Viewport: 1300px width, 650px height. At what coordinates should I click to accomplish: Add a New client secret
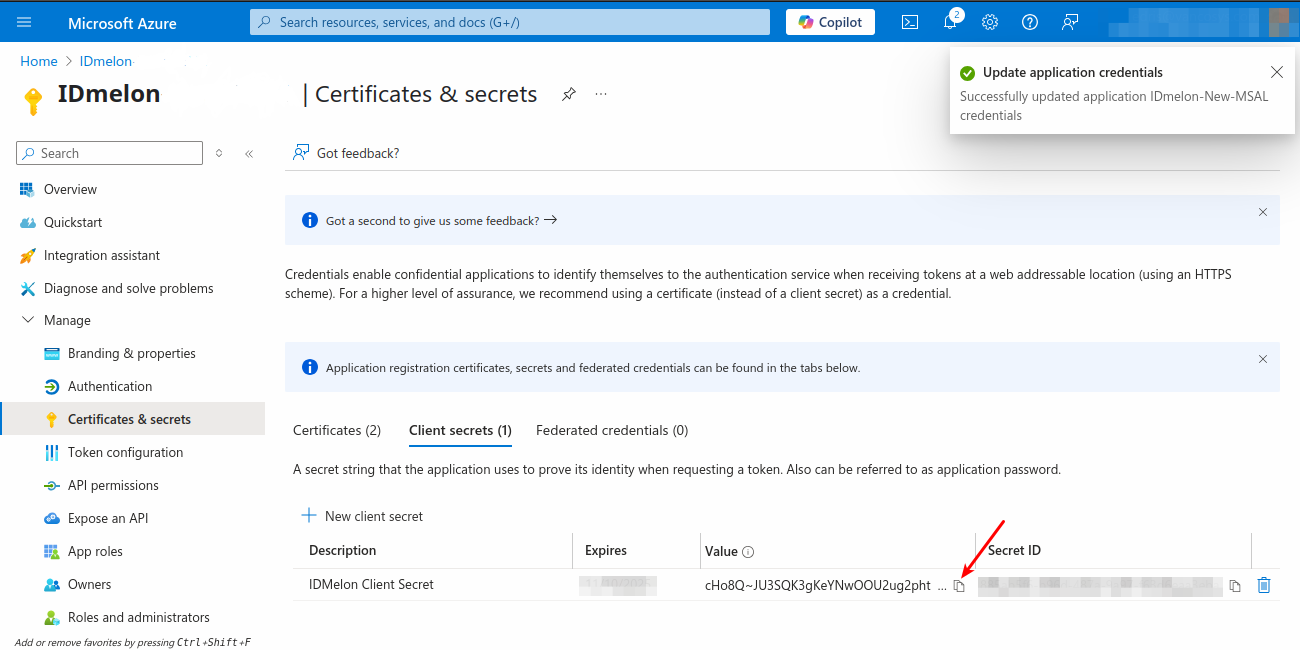point(362,516)
